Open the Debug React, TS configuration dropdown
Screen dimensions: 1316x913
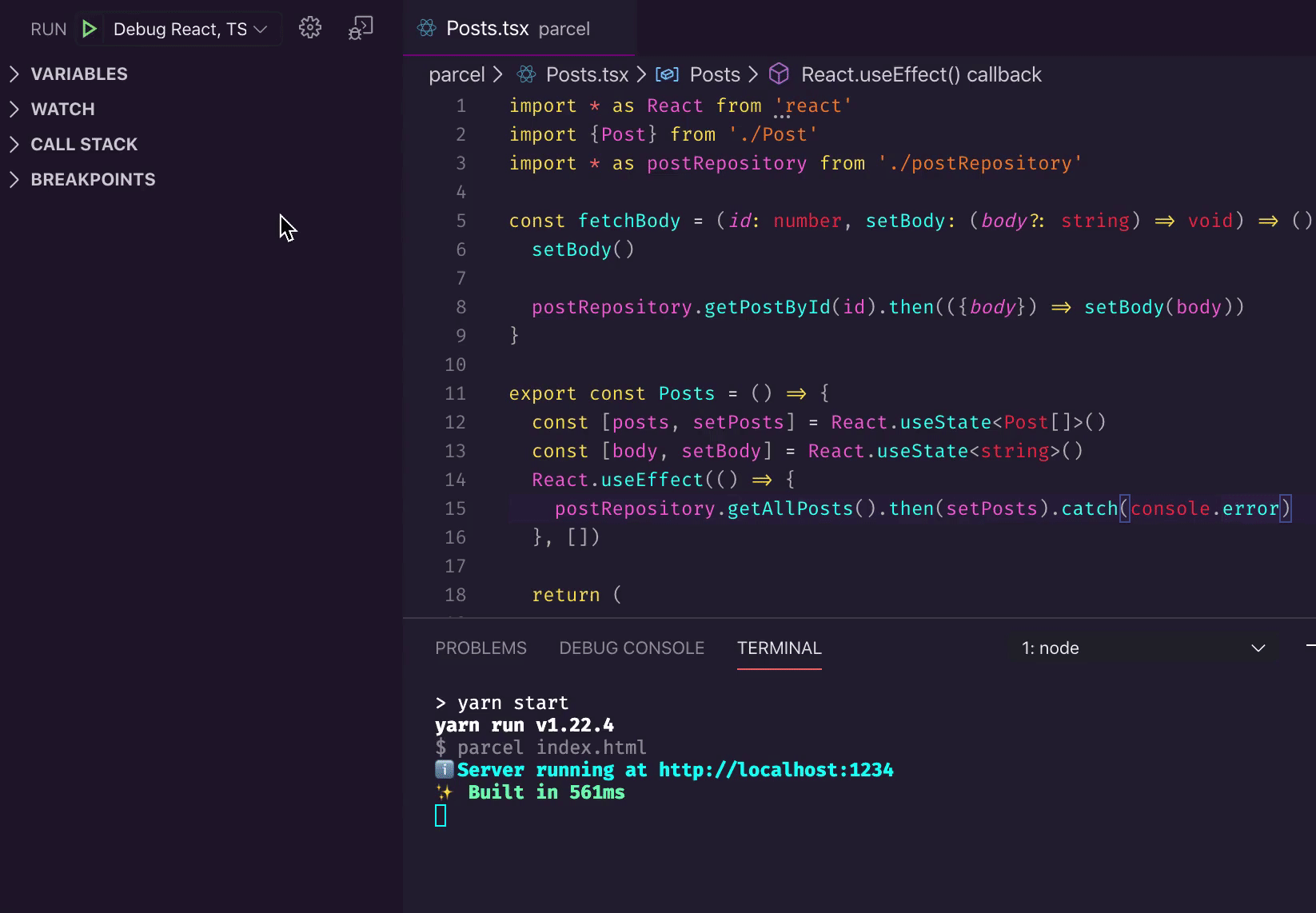click(x=190, y=30)
